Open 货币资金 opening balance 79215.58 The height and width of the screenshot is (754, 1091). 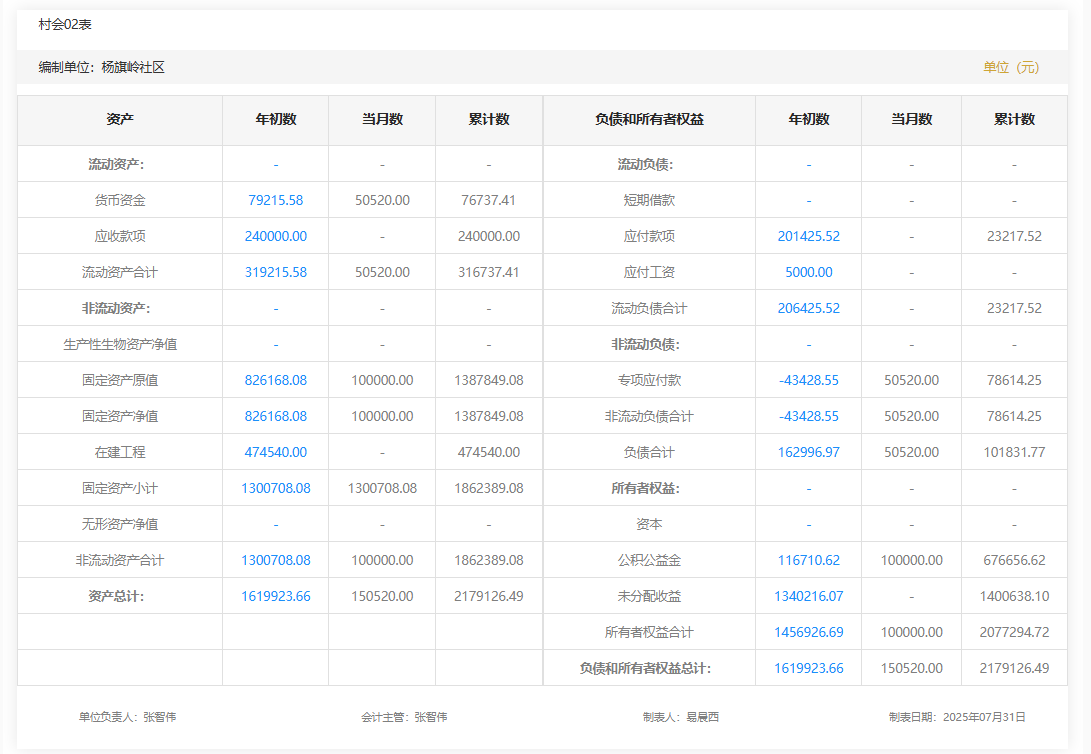(275, 200)
